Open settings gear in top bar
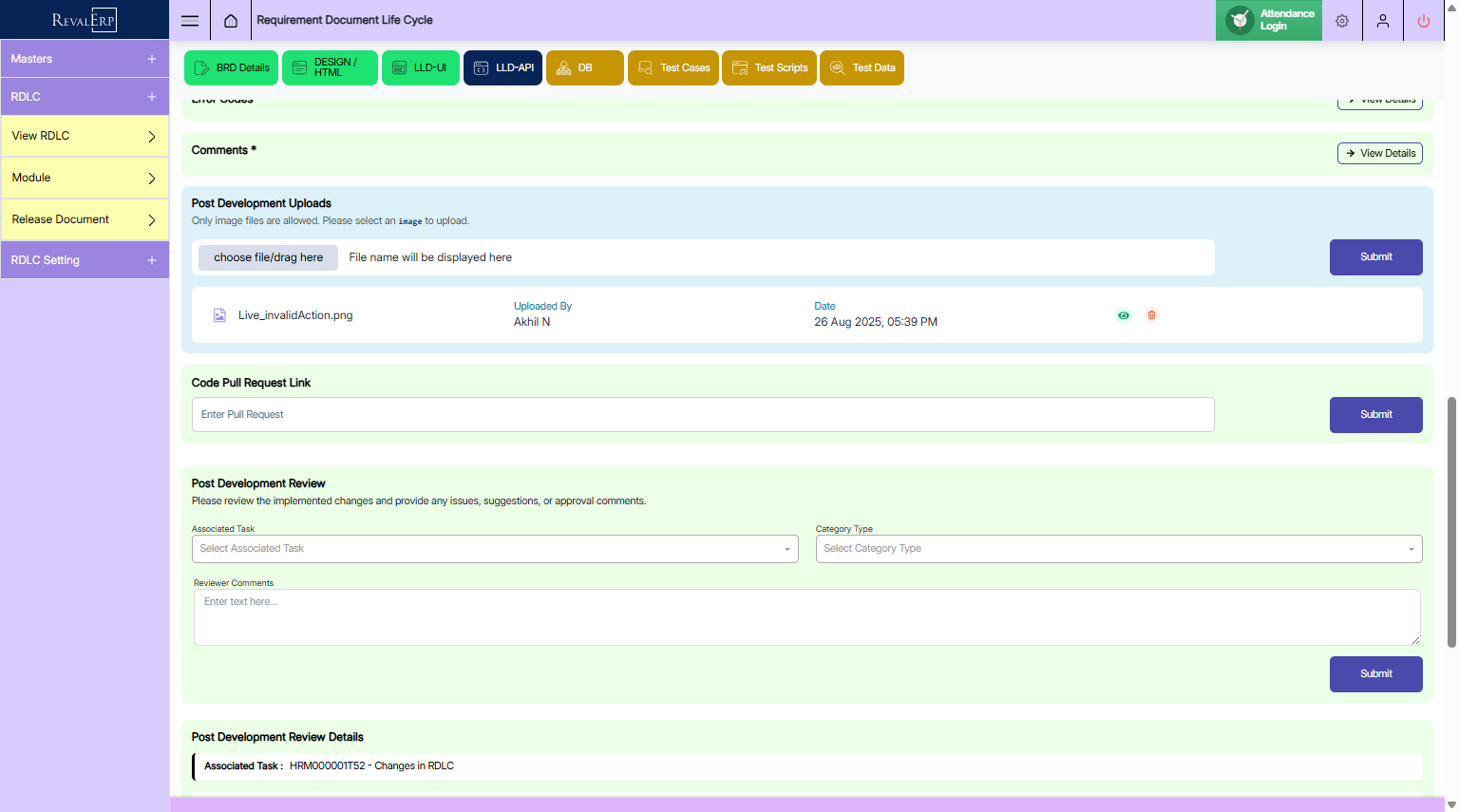 point(1342,21)
